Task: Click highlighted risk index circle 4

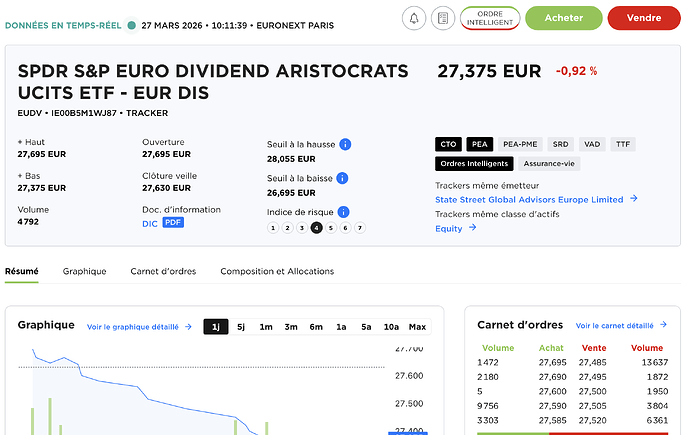Action: [x=316, y=228]
